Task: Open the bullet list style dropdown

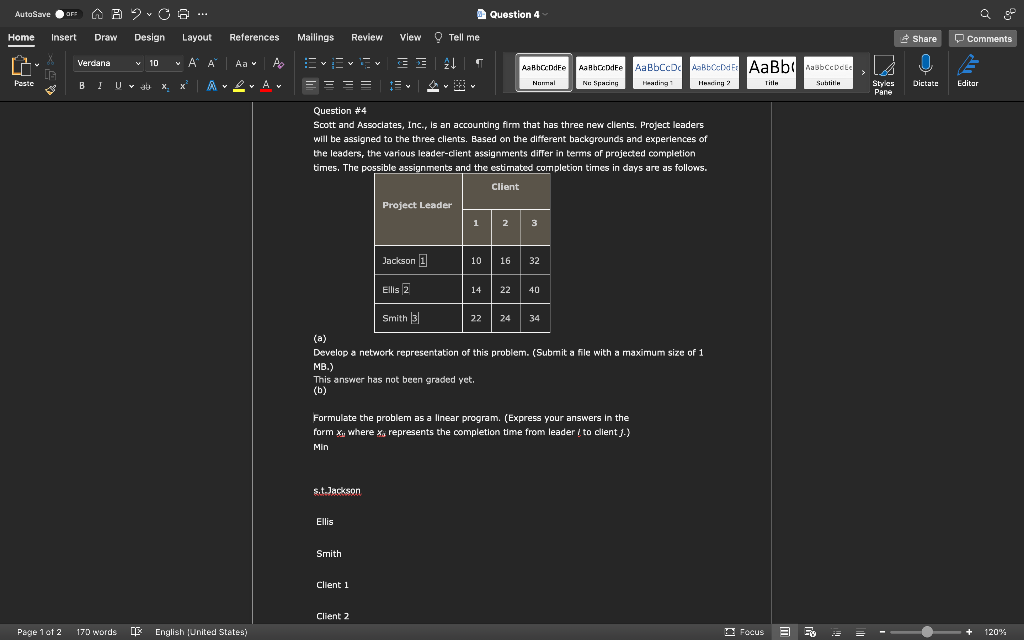Action: (x=324, y=62)
